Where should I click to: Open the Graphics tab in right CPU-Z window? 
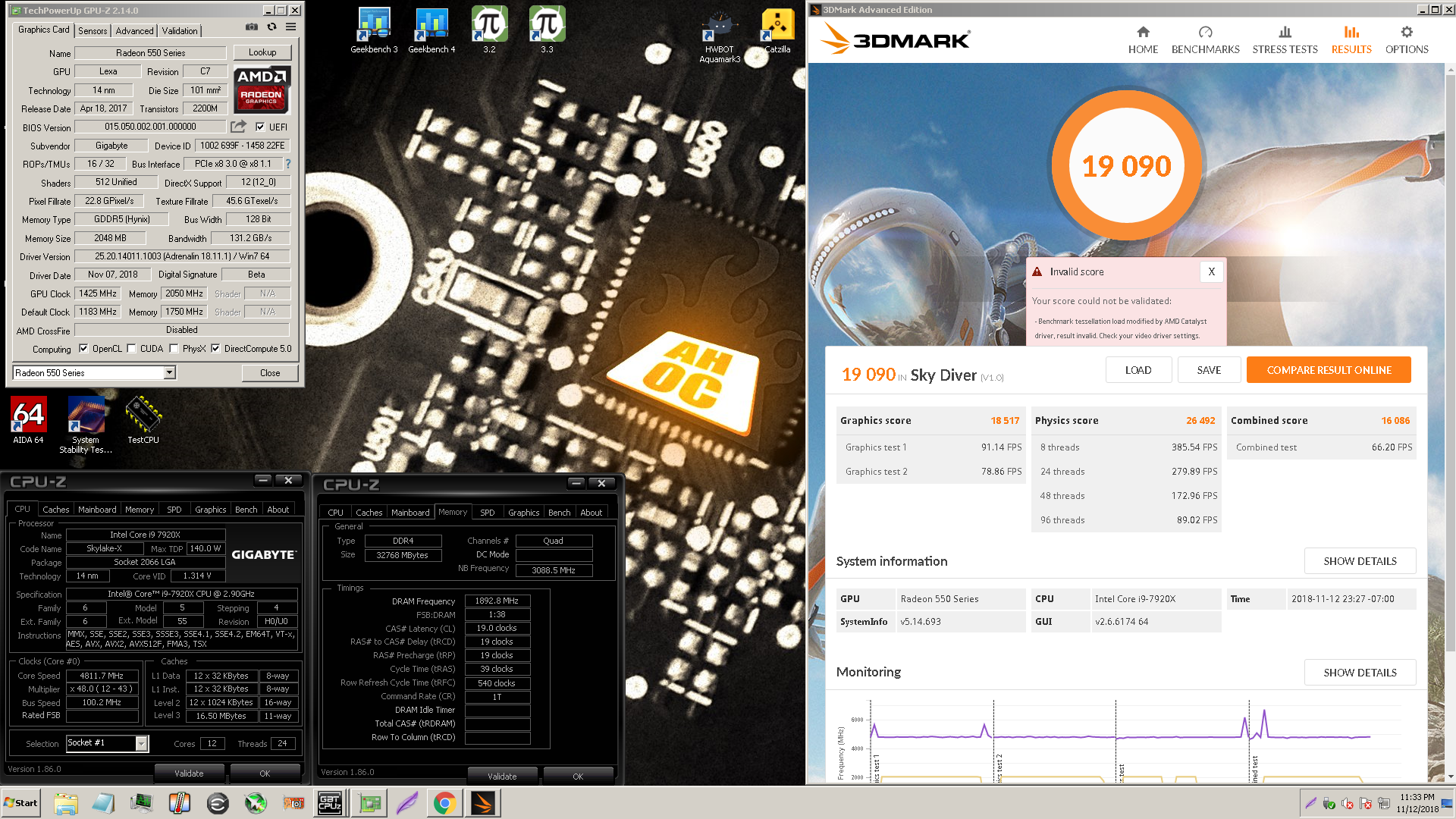[x=524, y=513]
